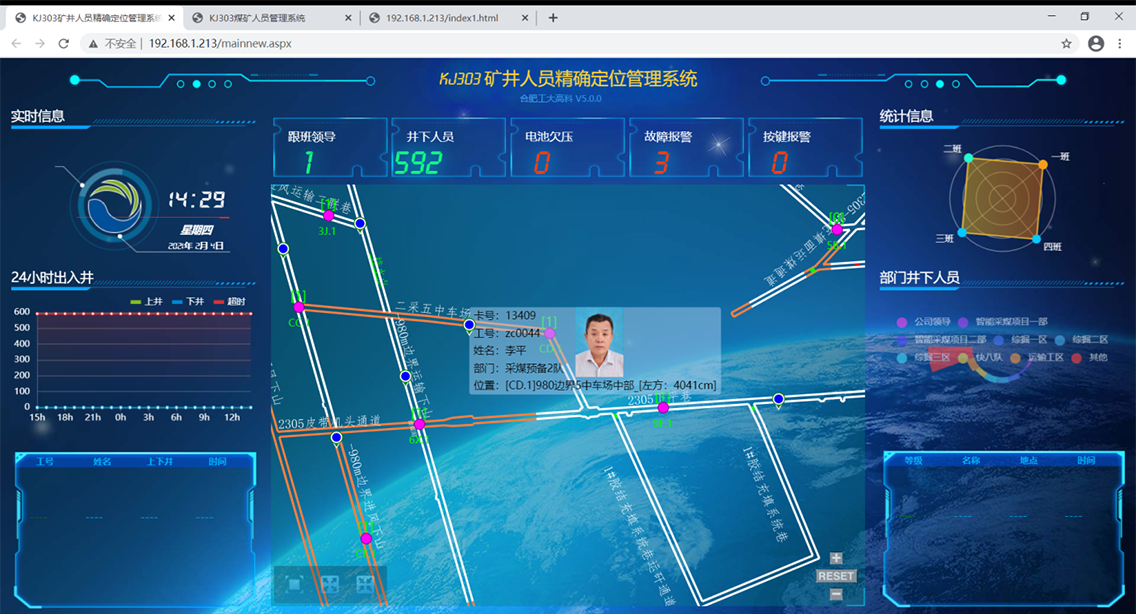Click the 李平 employee photo in popup
The height and width of the screenshot is (614, 1136).
coord(599,345)
